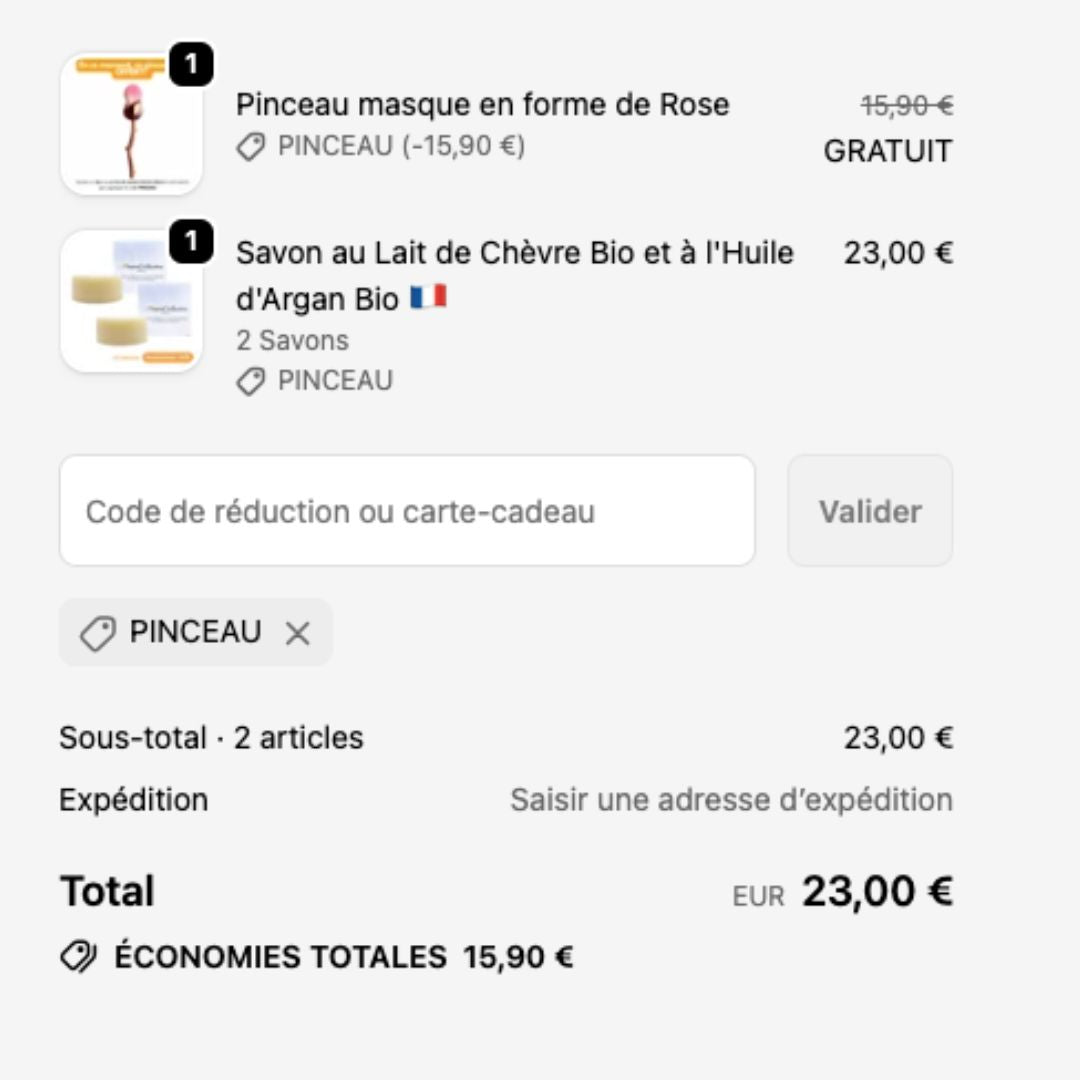Click the Valider button
Screen dimensions: 1080x1080
click(870, 511)
